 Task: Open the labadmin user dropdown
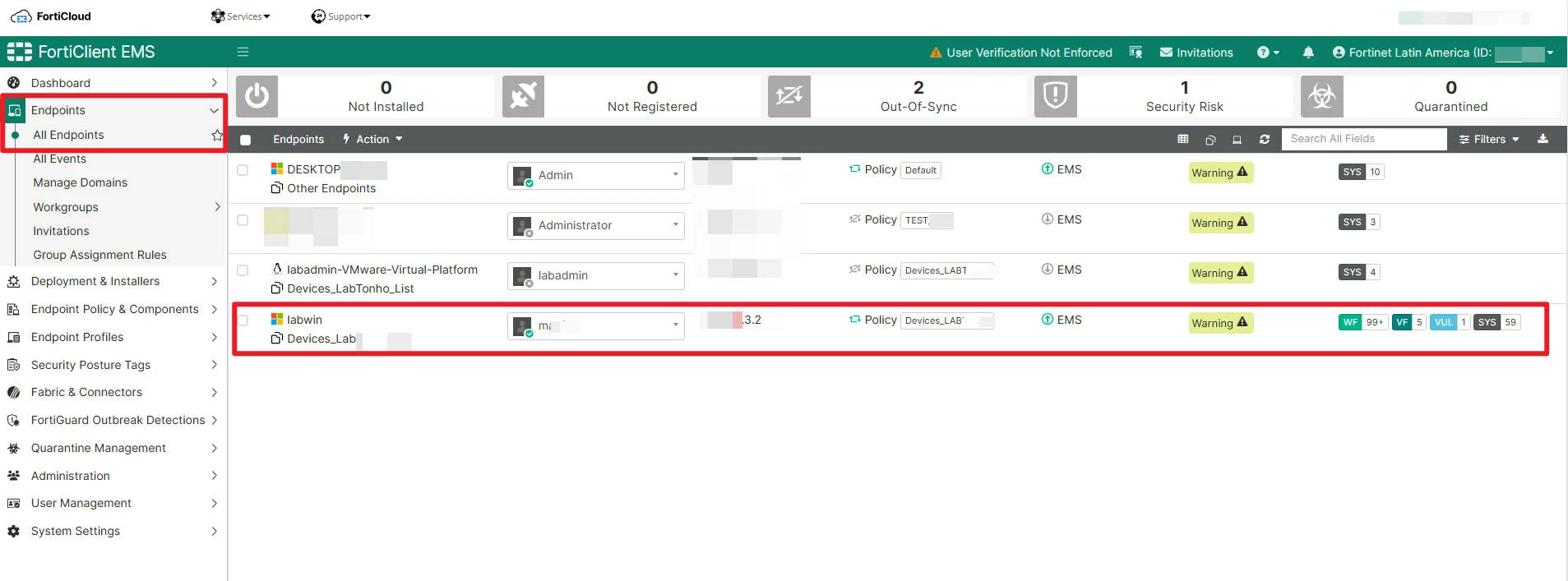pyautogui.click(x=596, y=275)
